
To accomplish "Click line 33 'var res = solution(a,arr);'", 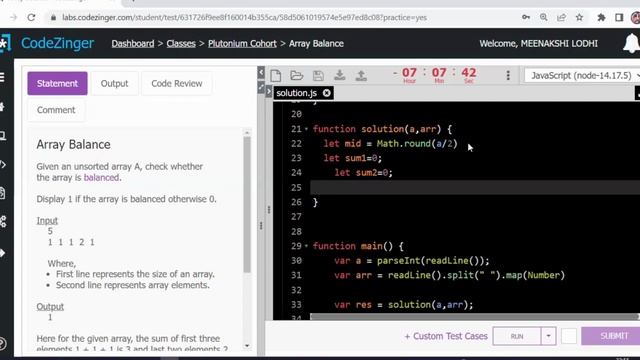I will click(x=403, y=304).
